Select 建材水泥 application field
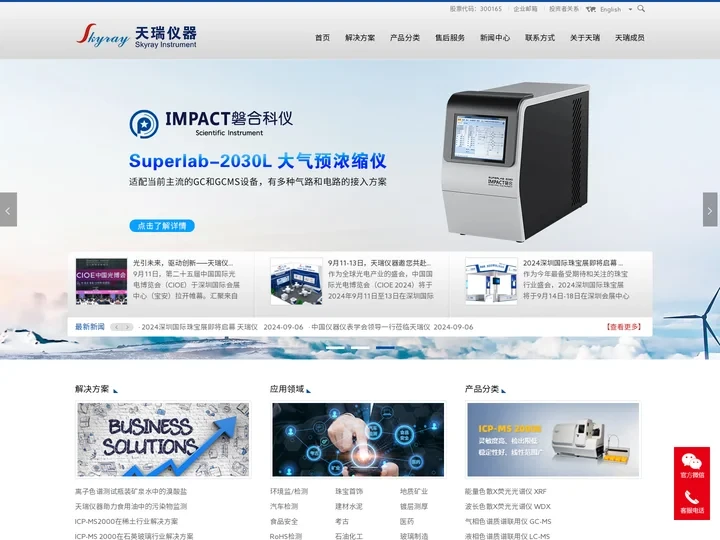The height and width of the screenshot is (540, 720). point(349,506)
